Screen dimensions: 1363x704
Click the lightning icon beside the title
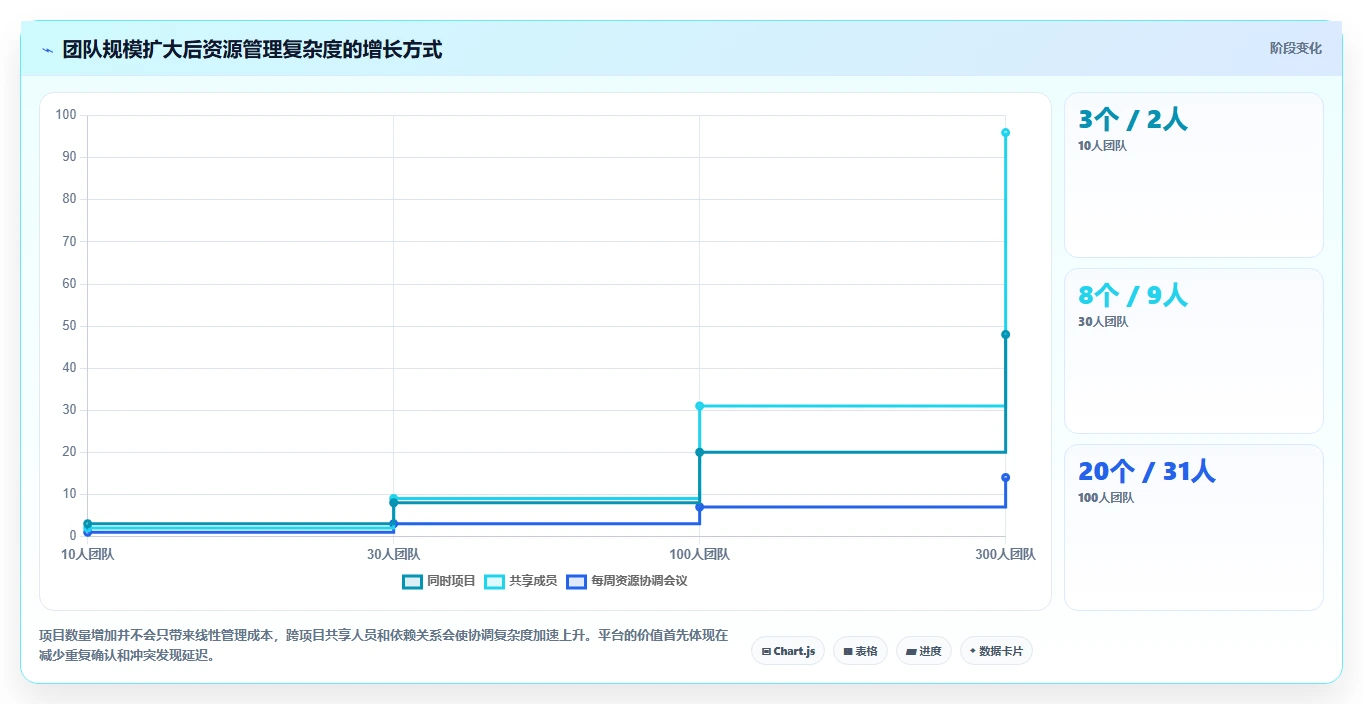[x=47, y=50]
